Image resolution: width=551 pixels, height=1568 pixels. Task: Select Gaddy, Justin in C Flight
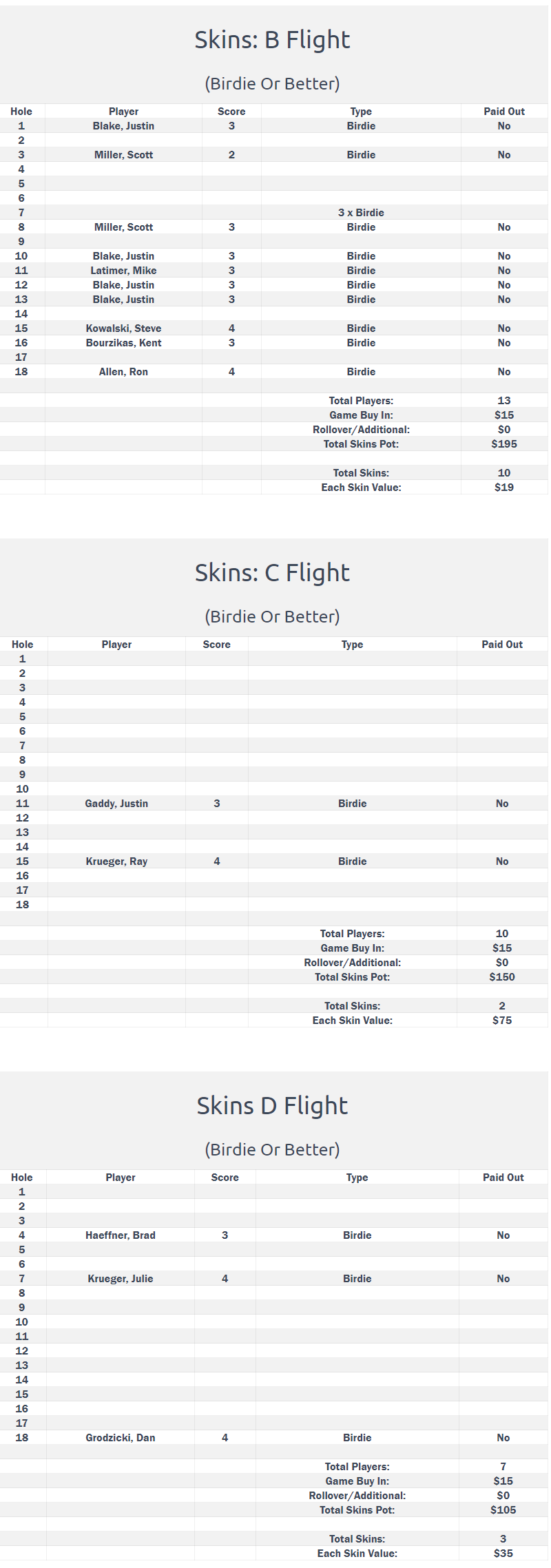(x=116, y=804)
